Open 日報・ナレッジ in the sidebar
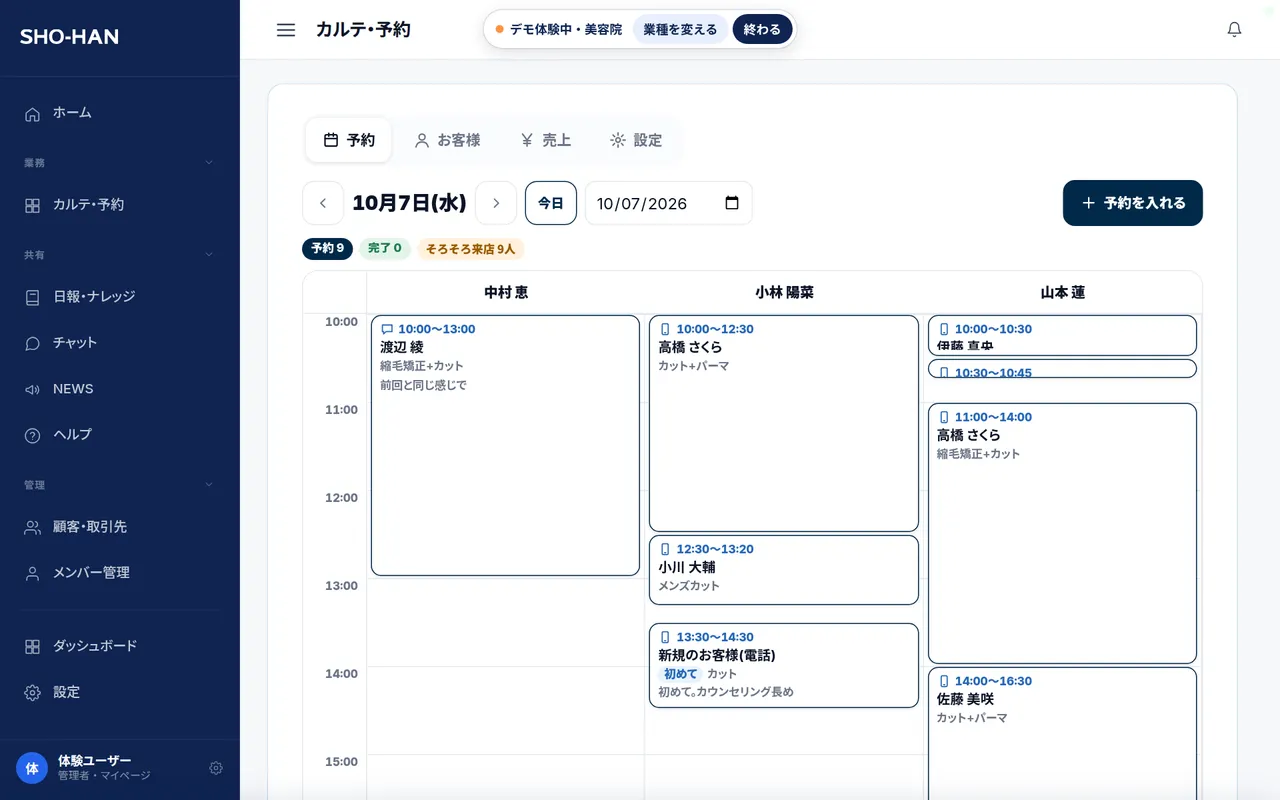 [120, 297]
